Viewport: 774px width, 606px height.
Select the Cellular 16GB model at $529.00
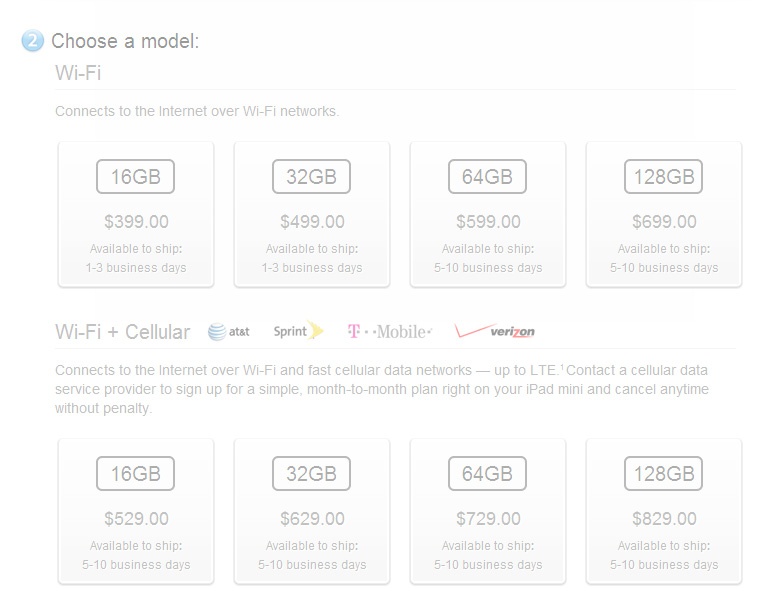pos(136,511)
